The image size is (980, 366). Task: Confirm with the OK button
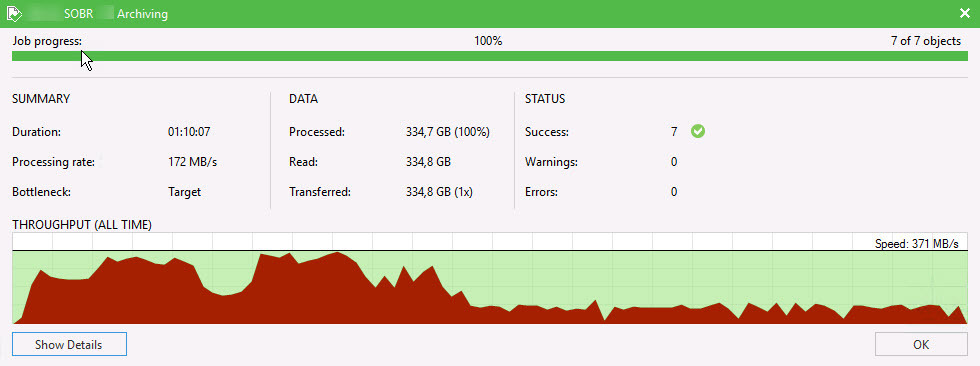921,344
